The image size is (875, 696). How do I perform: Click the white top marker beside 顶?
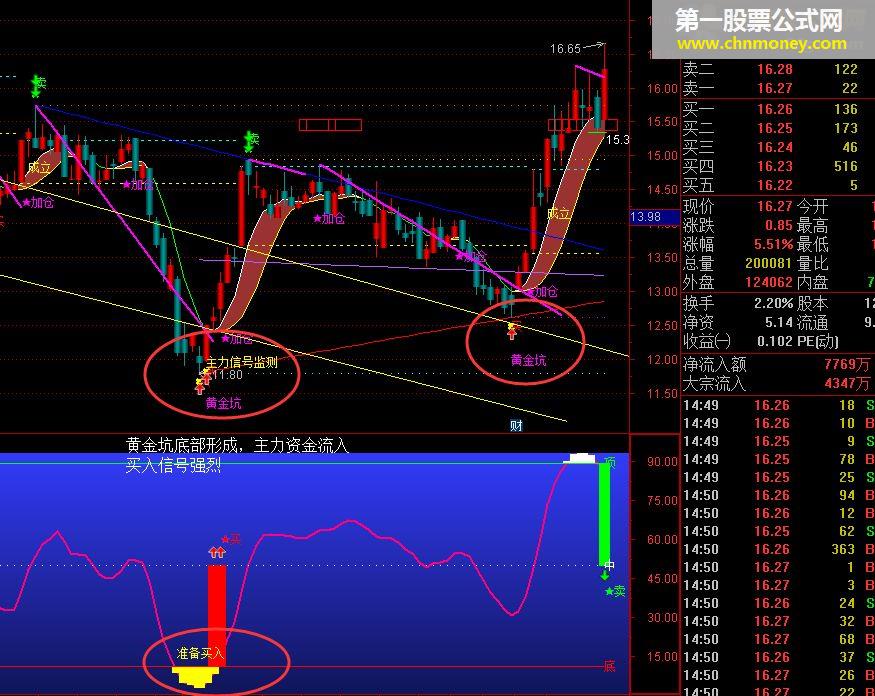pos(581,458)
